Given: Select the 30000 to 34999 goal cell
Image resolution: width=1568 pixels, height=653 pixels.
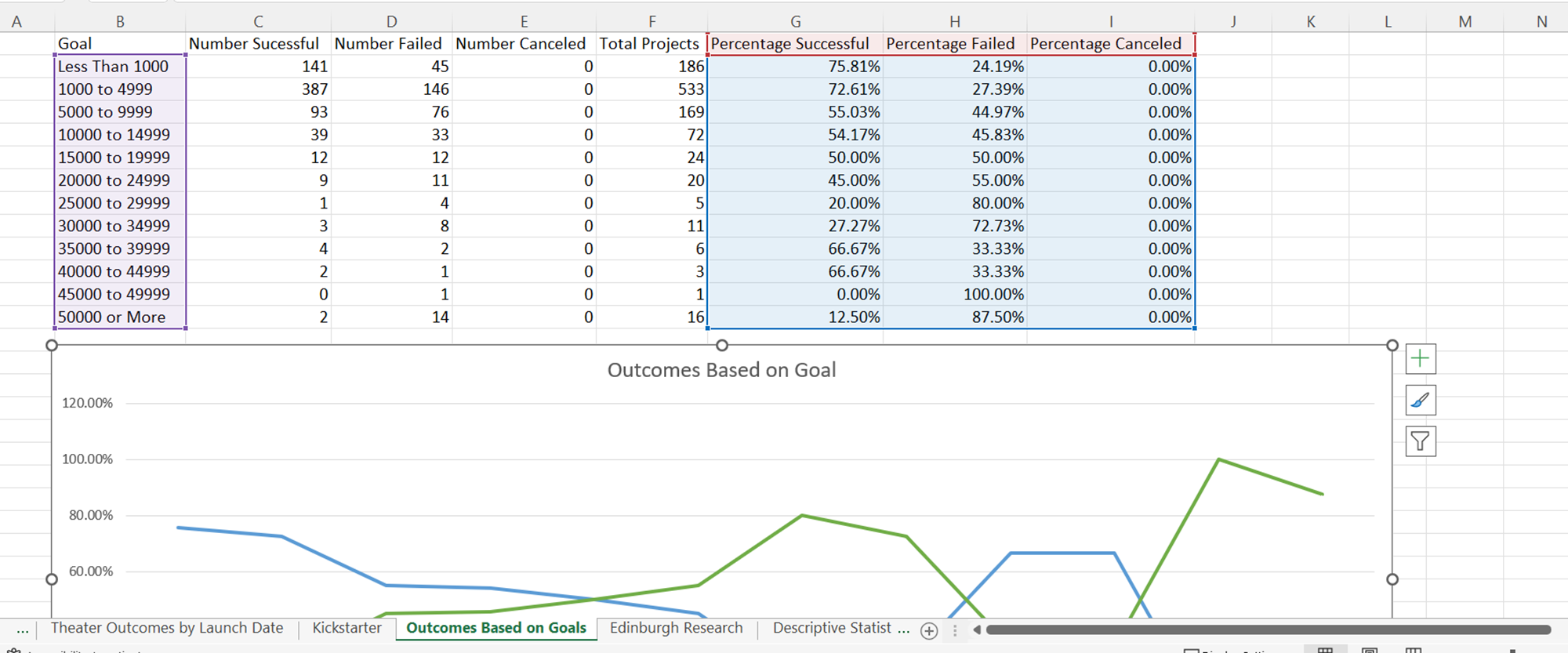Looking at the screenshot, I should [x=120, y=226].
